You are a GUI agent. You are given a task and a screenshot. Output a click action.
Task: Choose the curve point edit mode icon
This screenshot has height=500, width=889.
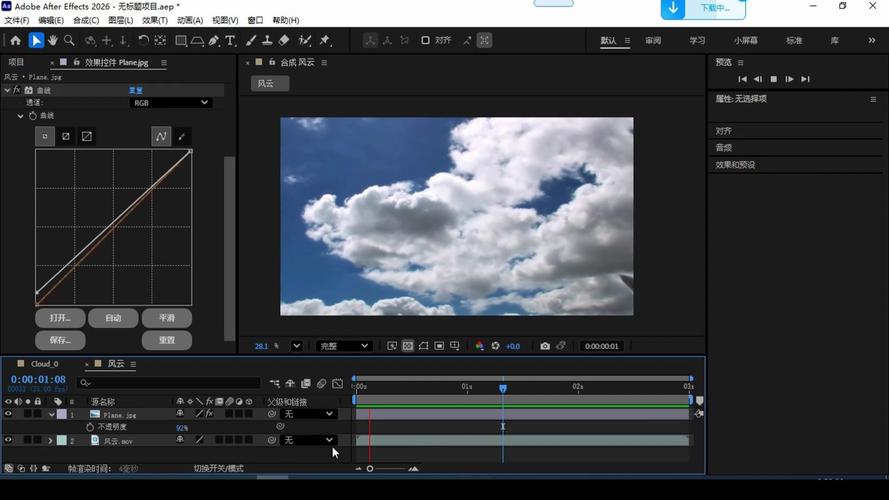161,136
